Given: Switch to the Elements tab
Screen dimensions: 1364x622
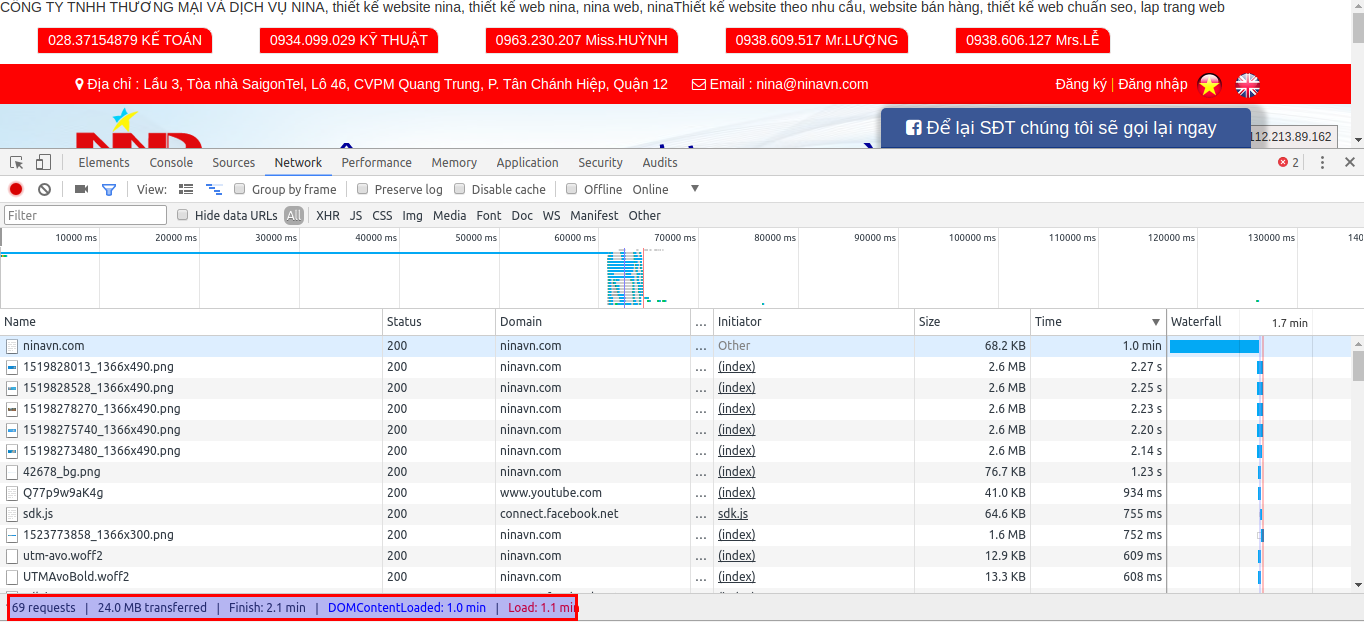Looking at the screenshot, I should pyautogui.click(x=104, y=162).
